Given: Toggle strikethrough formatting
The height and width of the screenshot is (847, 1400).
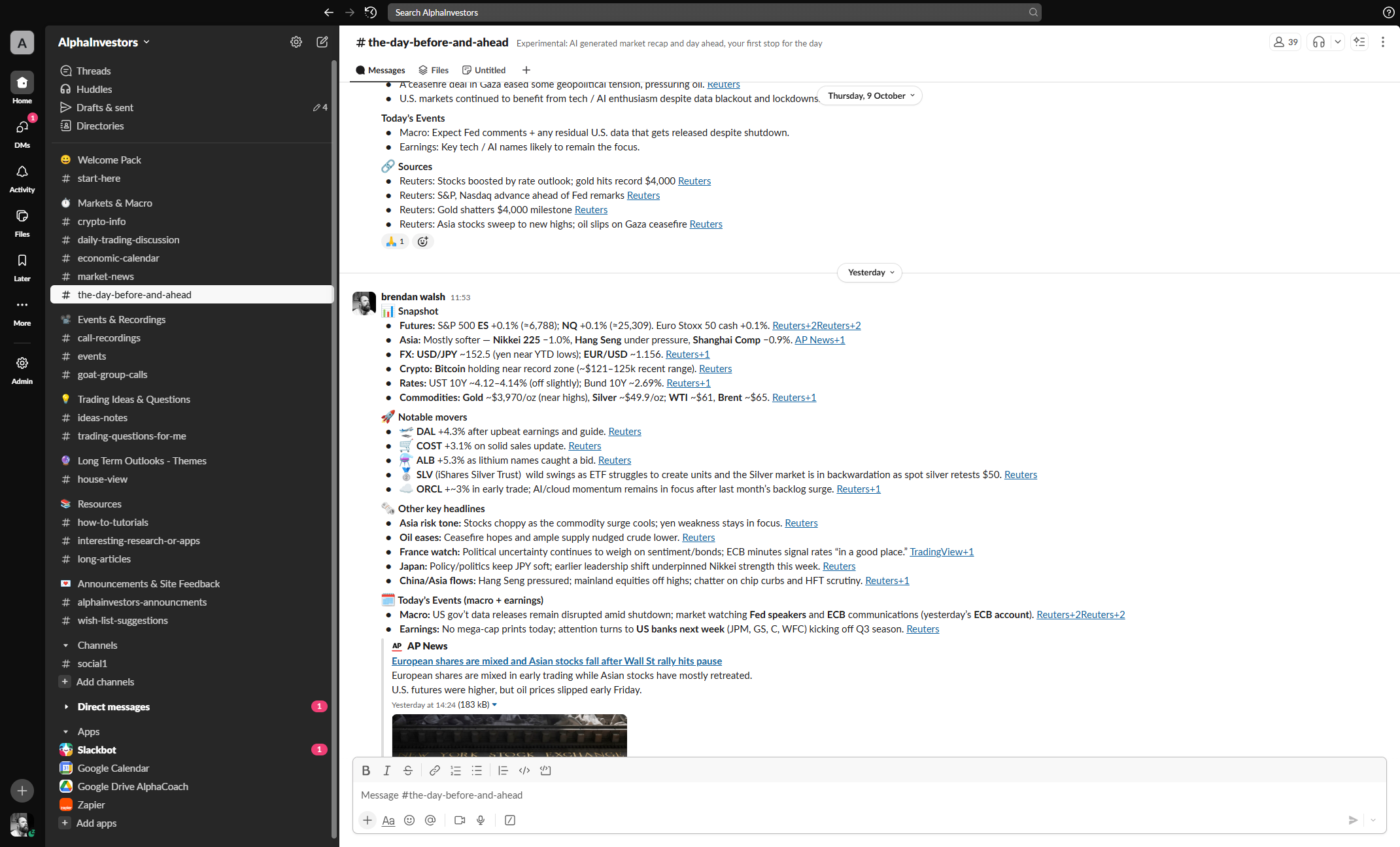Looking at the screenshot, I should 408,770.
